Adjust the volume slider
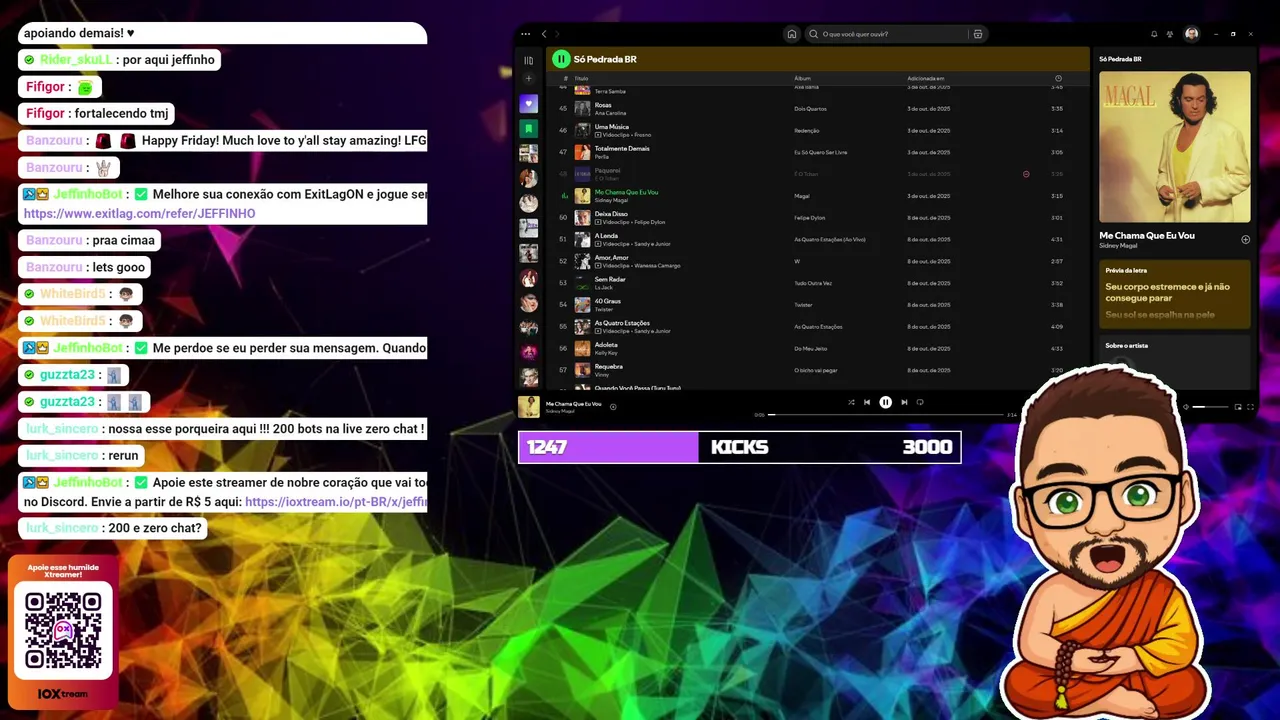This screenshot has height=720, width=1280. click(x=1210, y=407)
